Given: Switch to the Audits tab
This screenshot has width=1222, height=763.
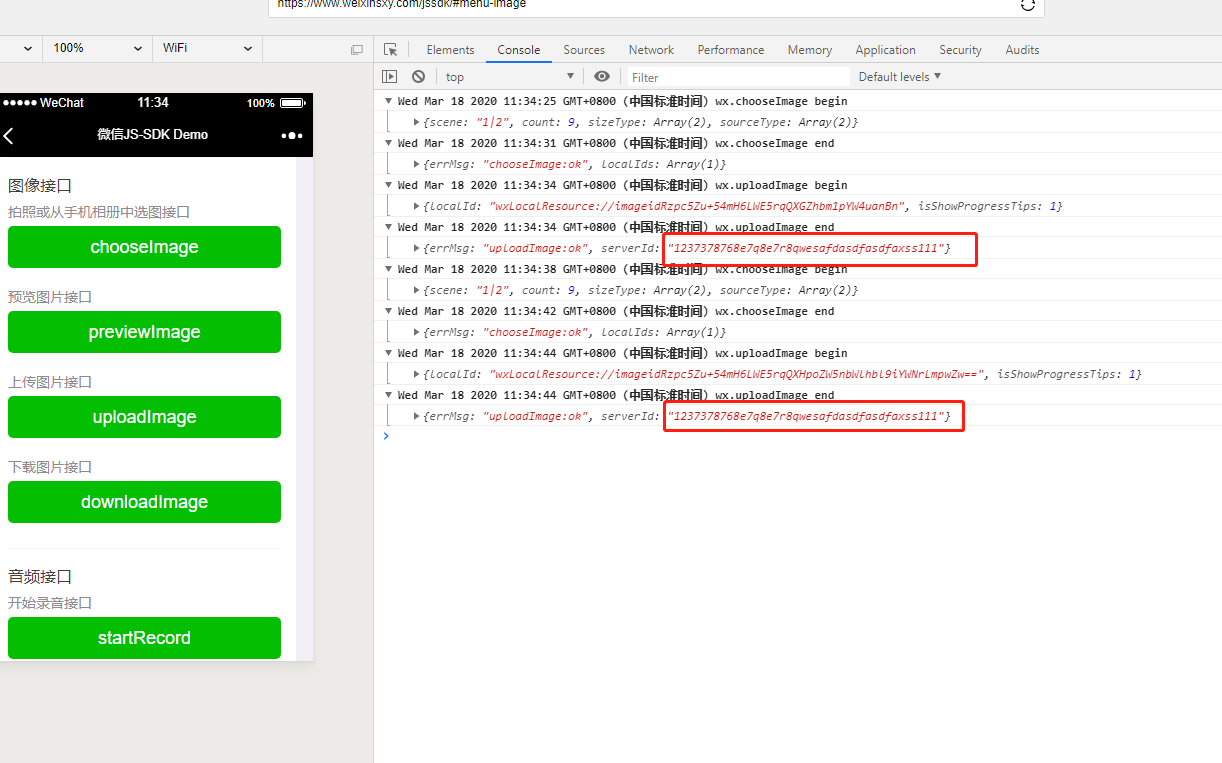Looking at the screenshot, I should 1022,49.
